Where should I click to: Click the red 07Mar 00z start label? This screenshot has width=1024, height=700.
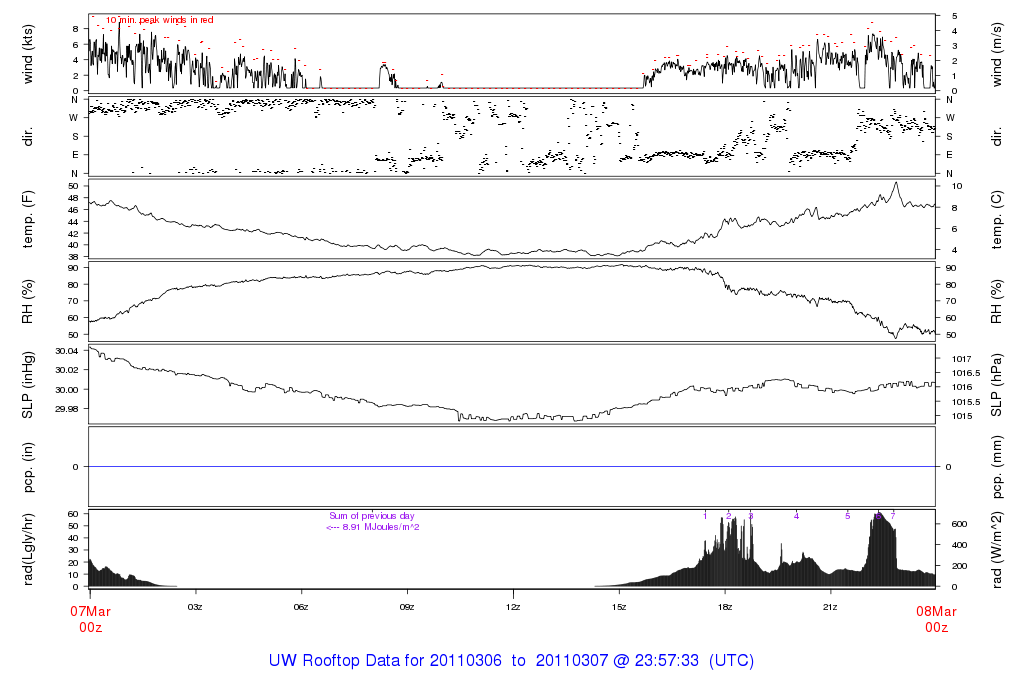coord(89,619)
